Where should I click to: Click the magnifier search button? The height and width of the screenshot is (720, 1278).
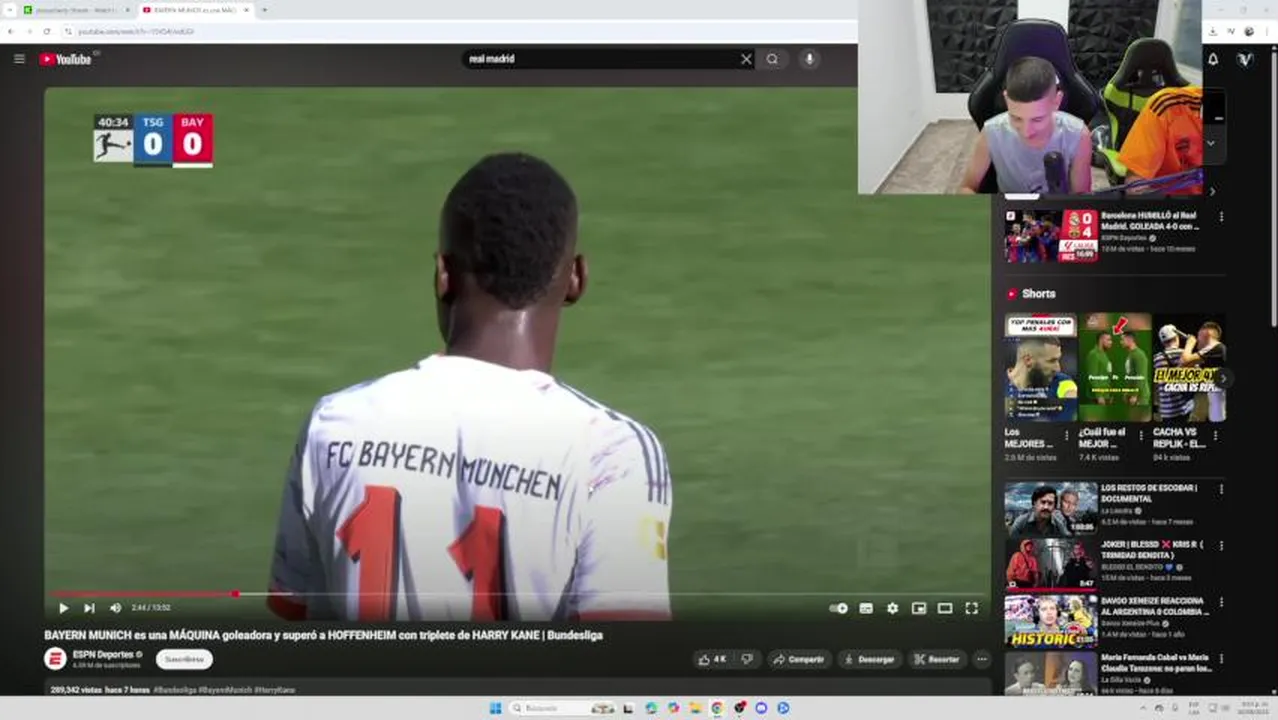(x=772, y=59)
